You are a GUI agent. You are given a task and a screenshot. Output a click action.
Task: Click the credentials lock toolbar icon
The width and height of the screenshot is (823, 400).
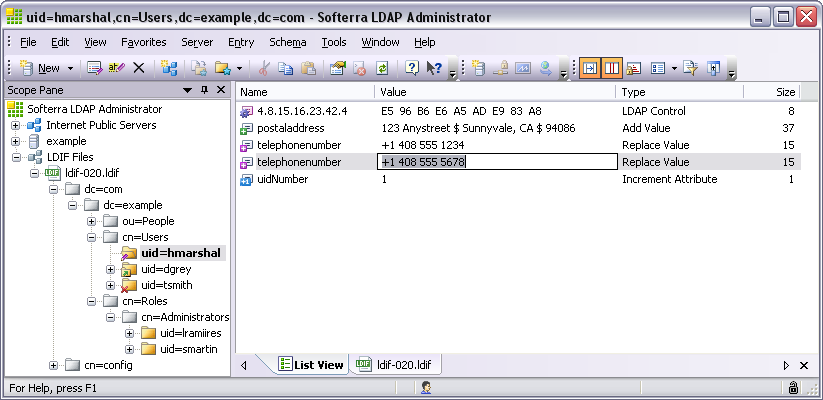coord(501,68)
